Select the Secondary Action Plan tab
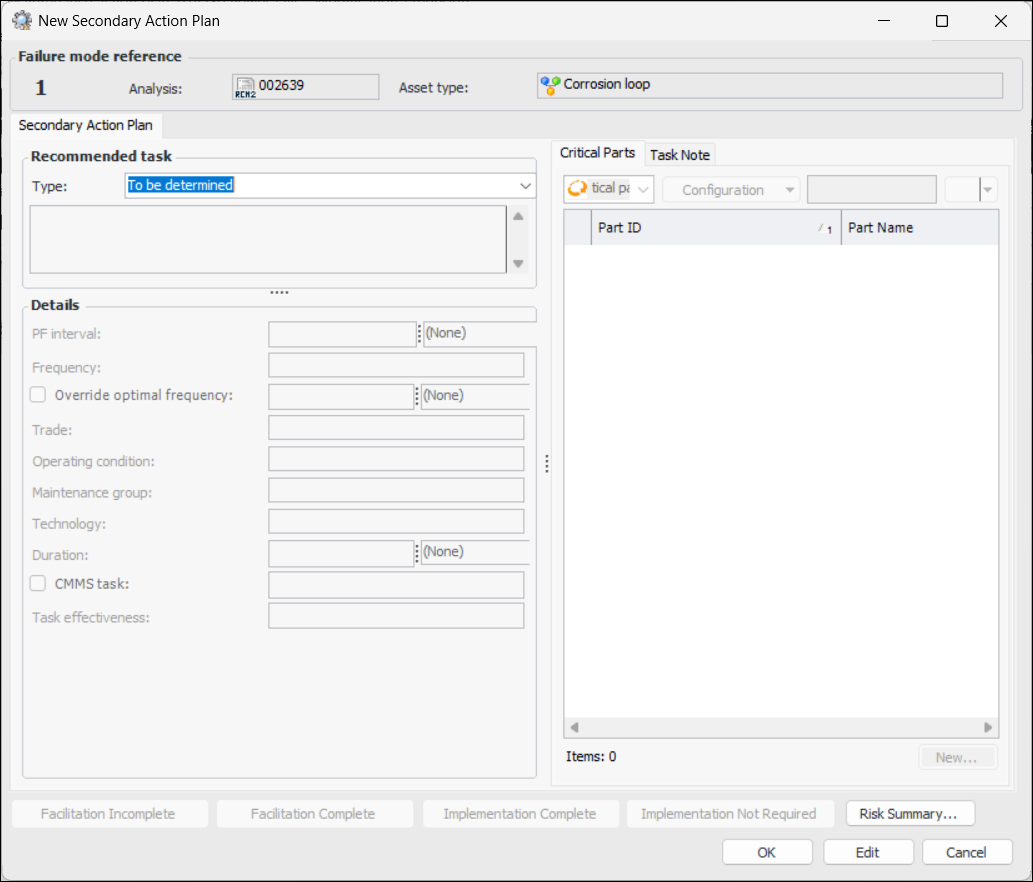The height and width of the screenshot is (882, 1033). pos(85,126)
